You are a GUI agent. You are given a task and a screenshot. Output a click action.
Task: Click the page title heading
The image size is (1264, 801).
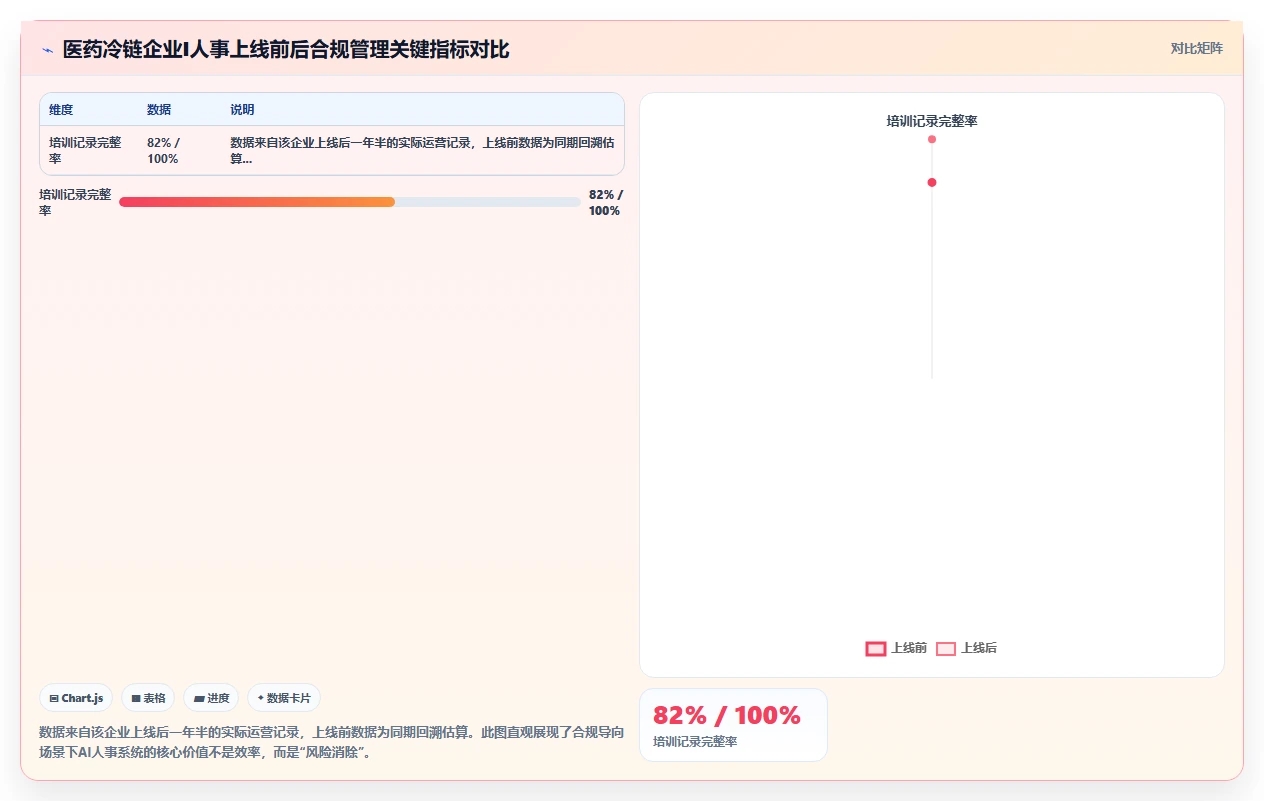click(286, 50)
